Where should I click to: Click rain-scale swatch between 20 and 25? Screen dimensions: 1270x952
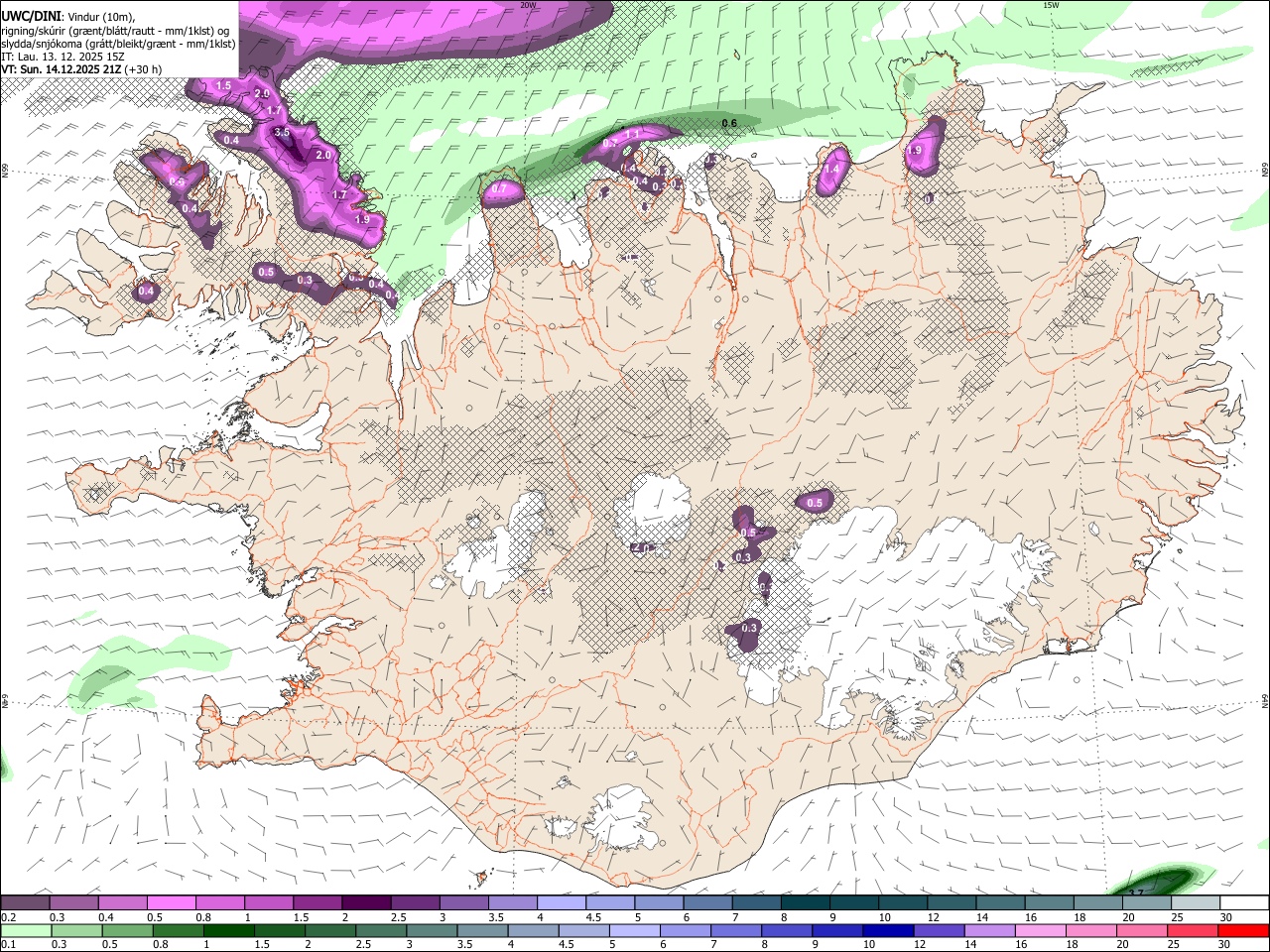1142,930
